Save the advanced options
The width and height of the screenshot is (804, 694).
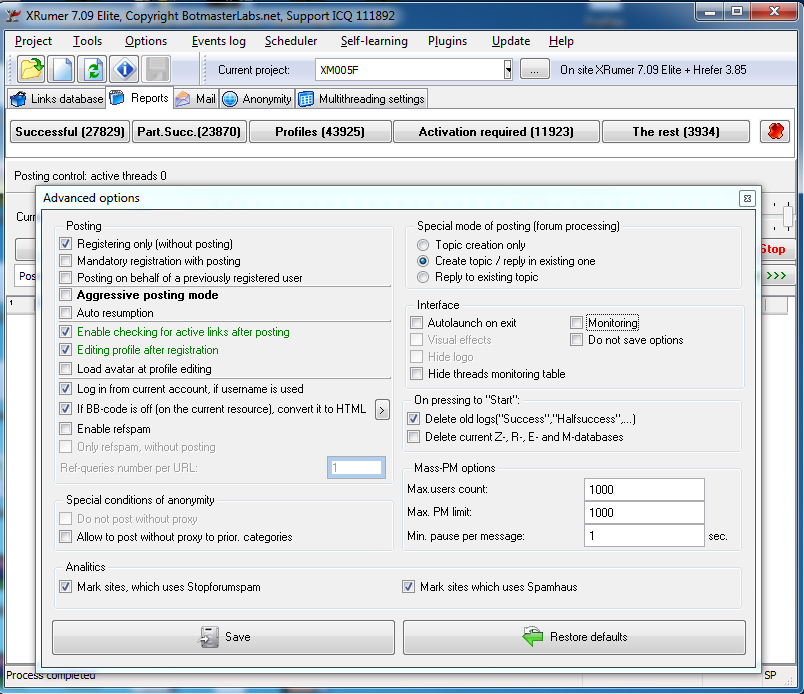point(224,637)
